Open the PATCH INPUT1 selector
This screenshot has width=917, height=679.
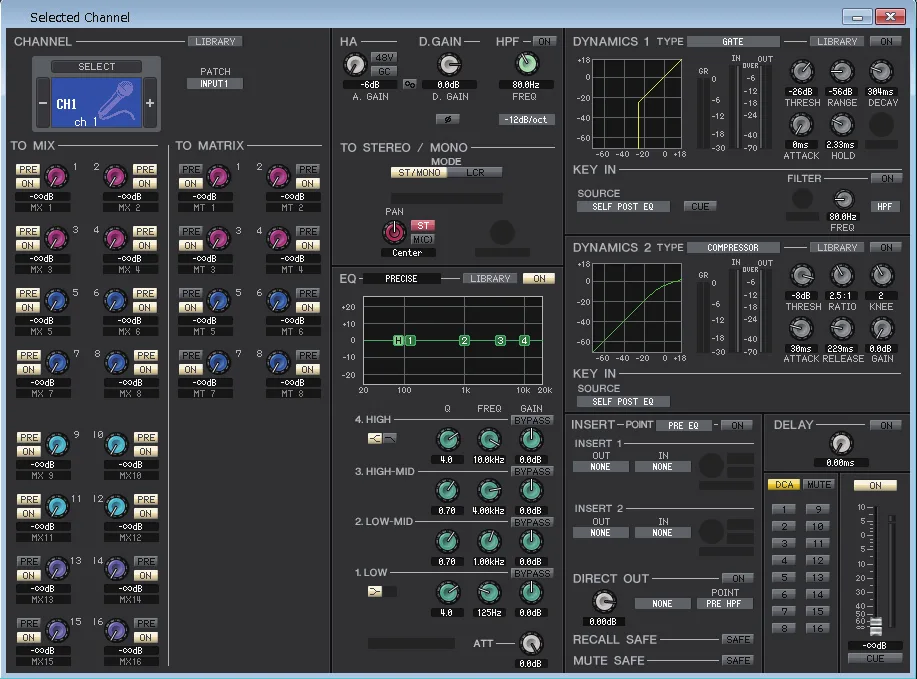[215, 84]
